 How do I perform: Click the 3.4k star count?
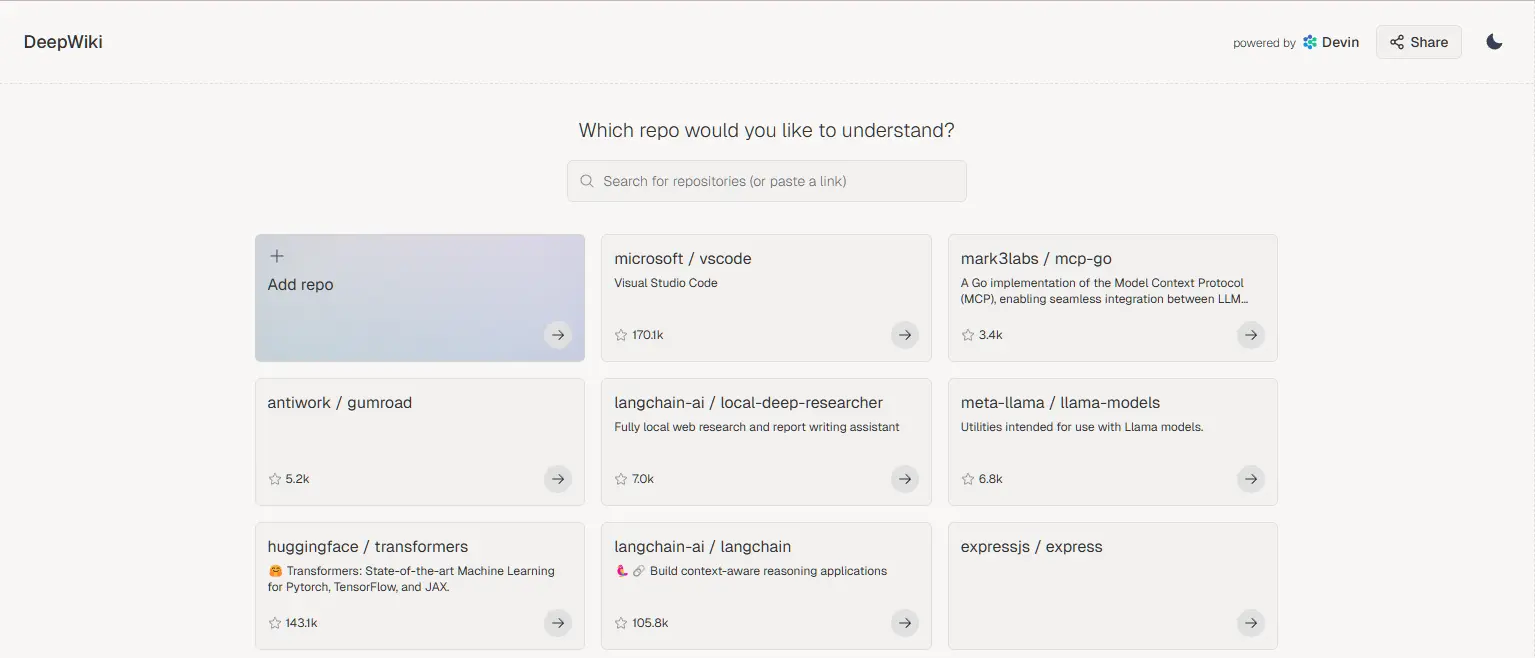pyautogui.click(x=990, y=335)
